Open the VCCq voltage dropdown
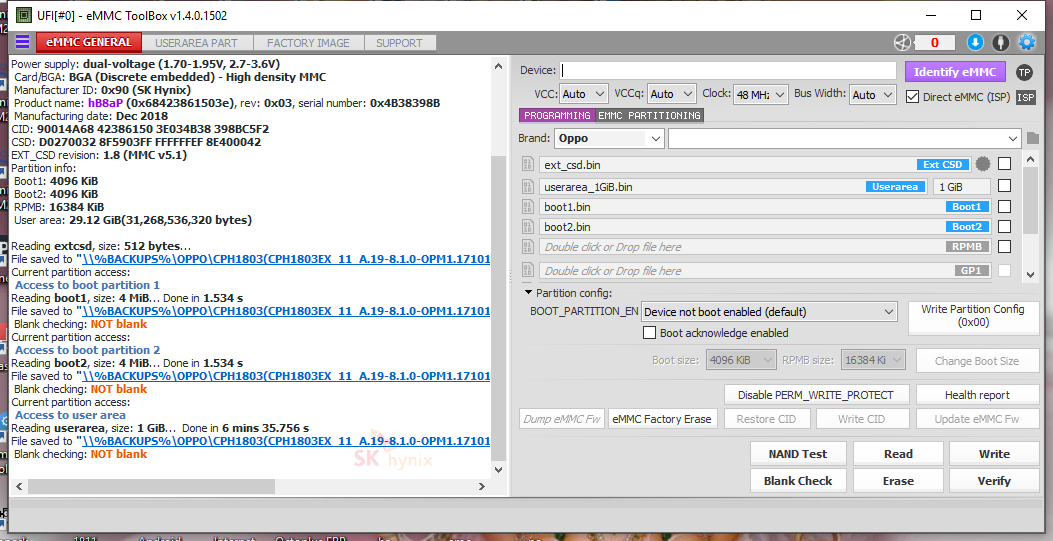This screenshot has height=541, width=1053. coord(672,95)
